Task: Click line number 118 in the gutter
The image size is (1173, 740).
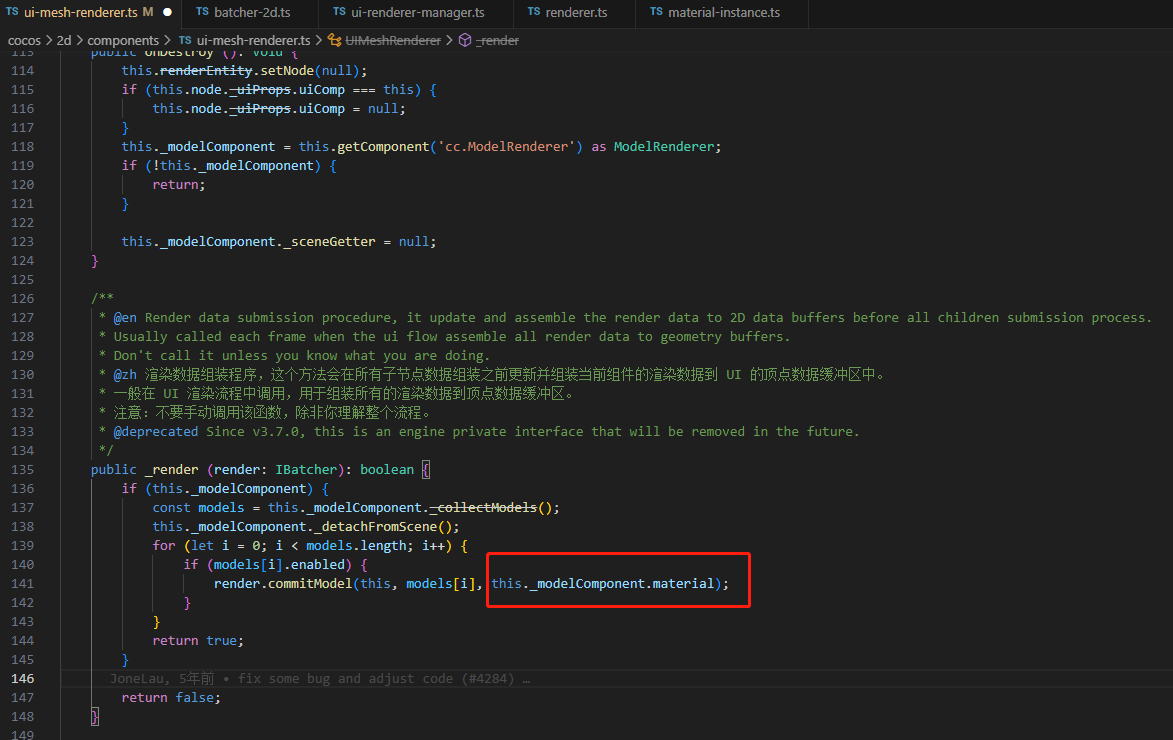Action: [22, 147]
